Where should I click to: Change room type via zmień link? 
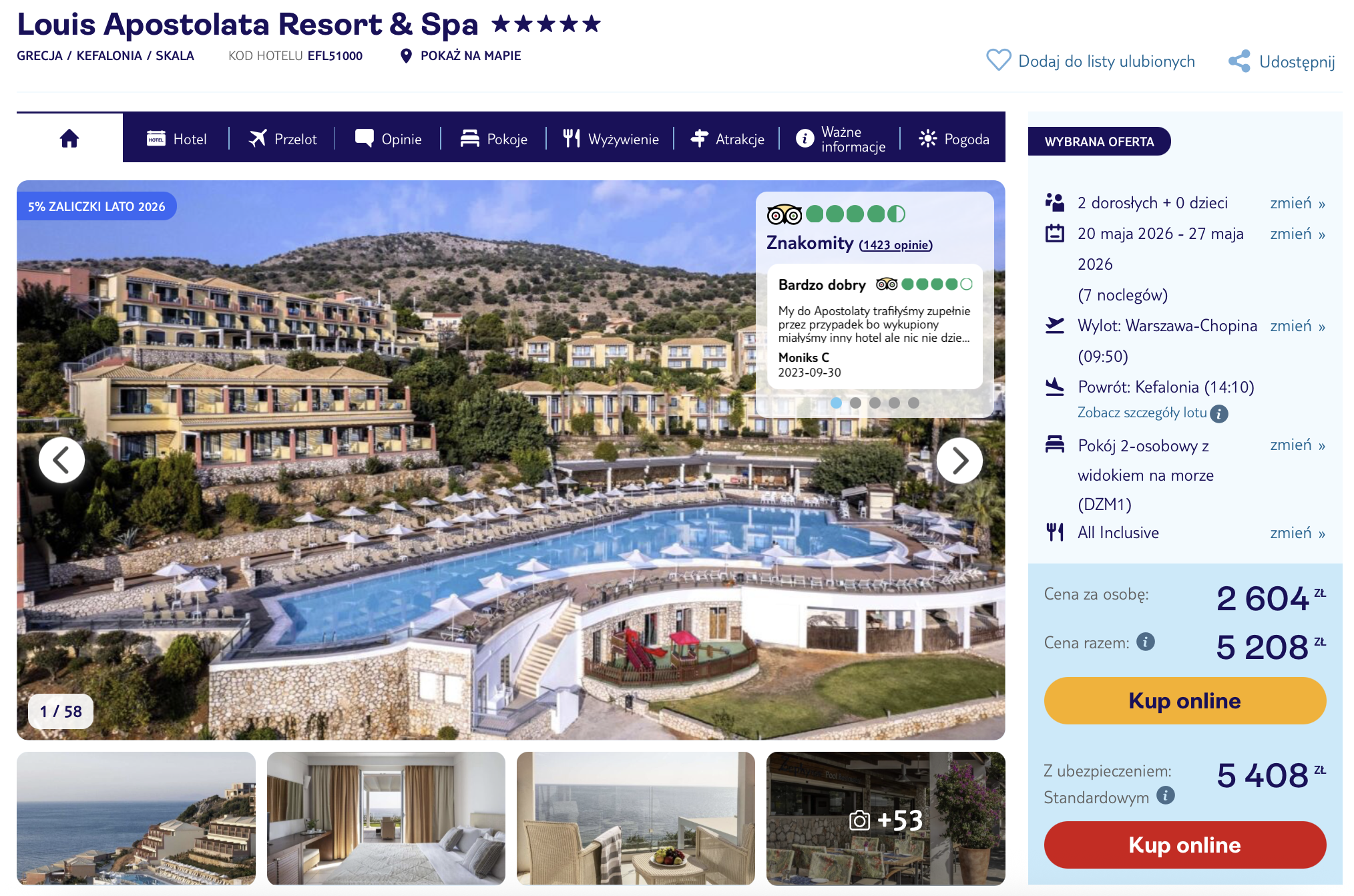[1297, 445]
